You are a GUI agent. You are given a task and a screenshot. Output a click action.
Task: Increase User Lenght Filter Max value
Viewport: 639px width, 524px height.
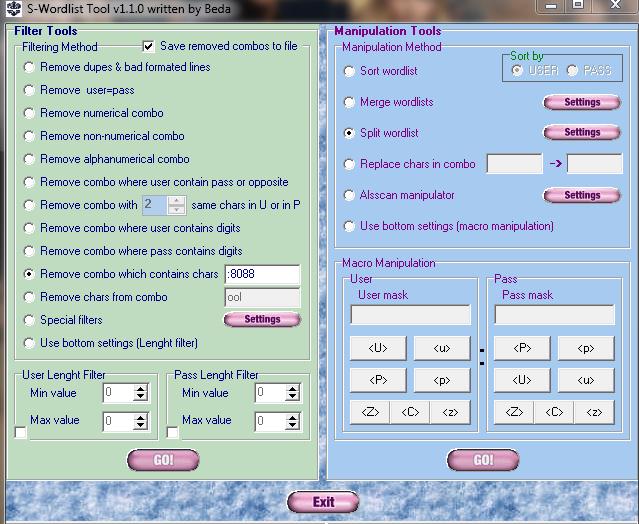[x=141, y=418]
